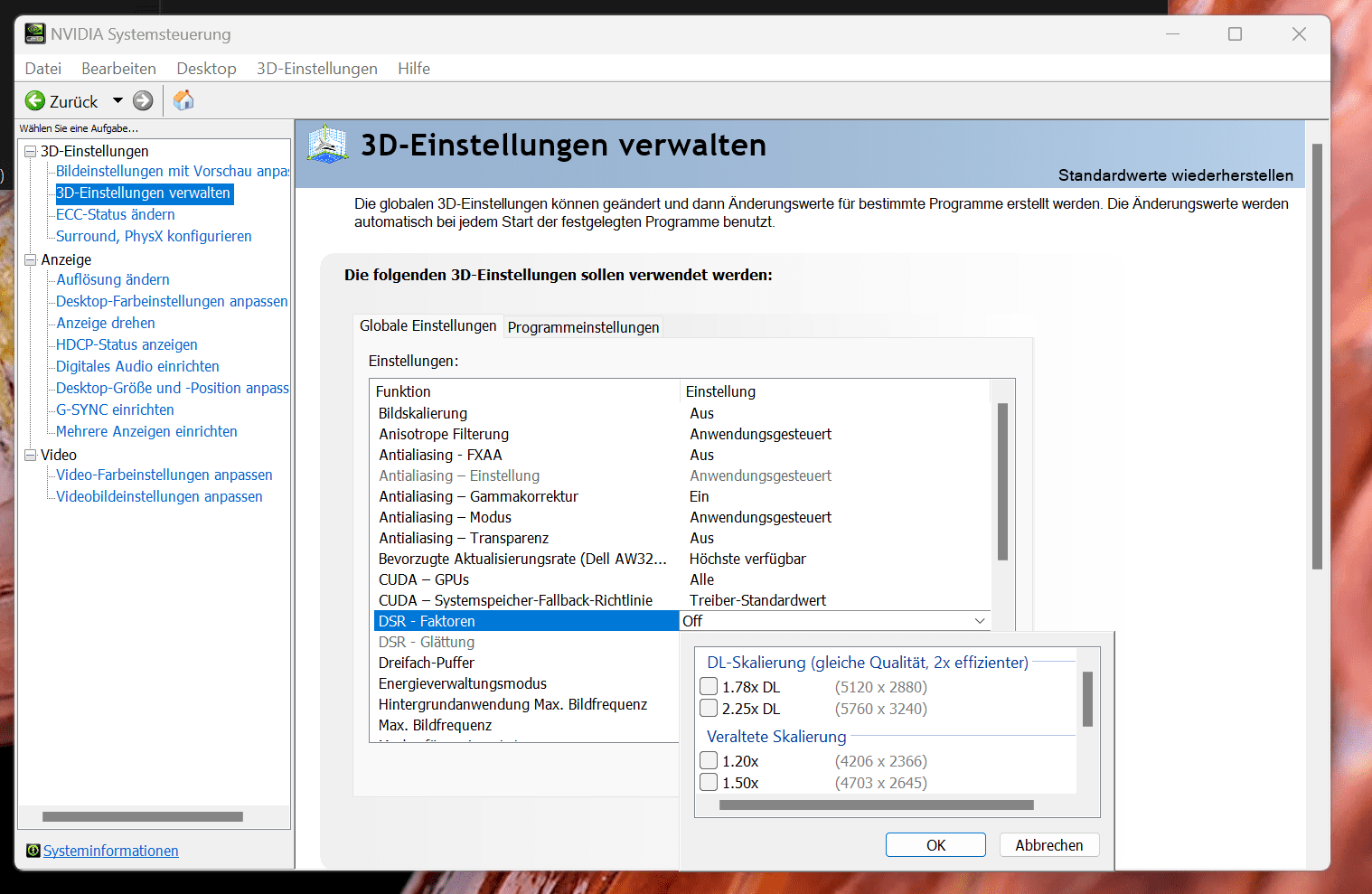Click the Funktion column header
The width and height of the screenshot is (1372, 894).
[526, 391]
